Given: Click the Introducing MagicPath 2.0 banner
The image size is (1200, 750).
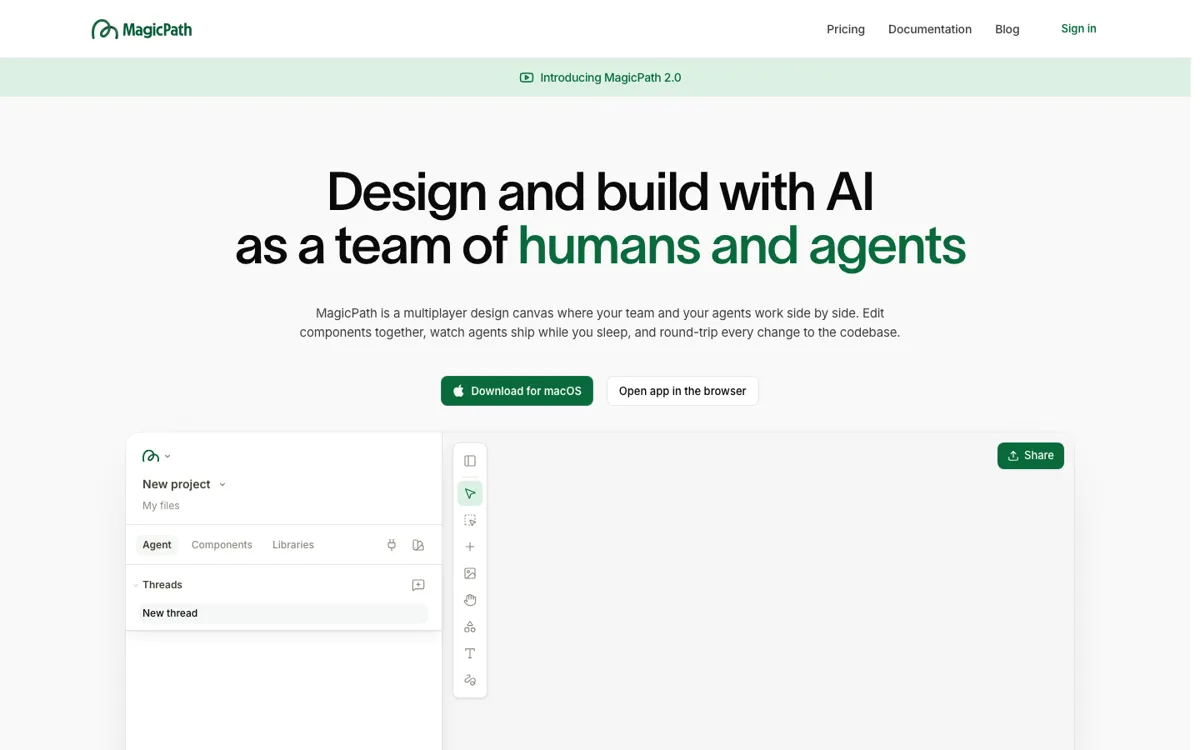Looking at the screenshot, I should (600, 77).
